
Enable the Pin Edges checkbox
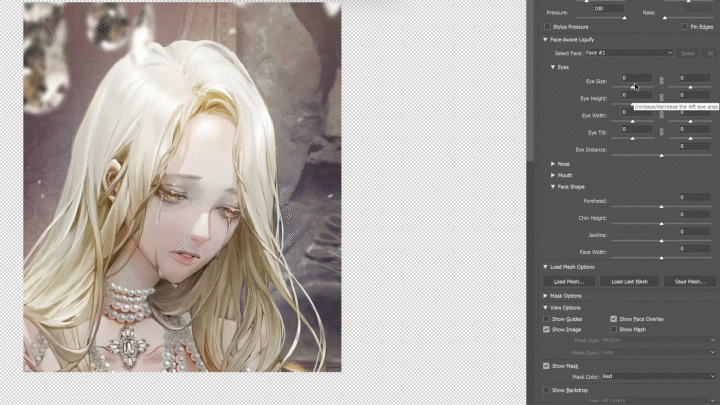click(x=684, y=27)
